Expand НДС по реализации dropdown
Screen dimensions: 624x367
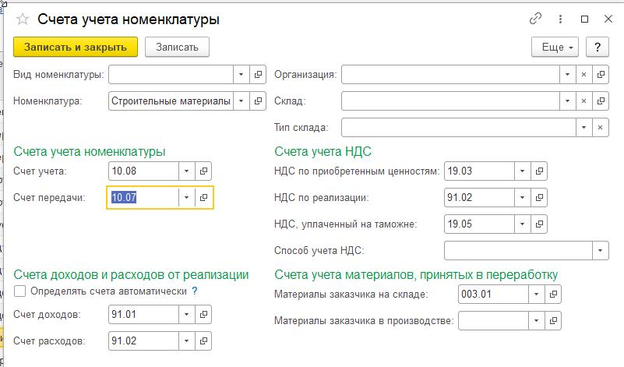pyautogui.click(x=523, y=197)
